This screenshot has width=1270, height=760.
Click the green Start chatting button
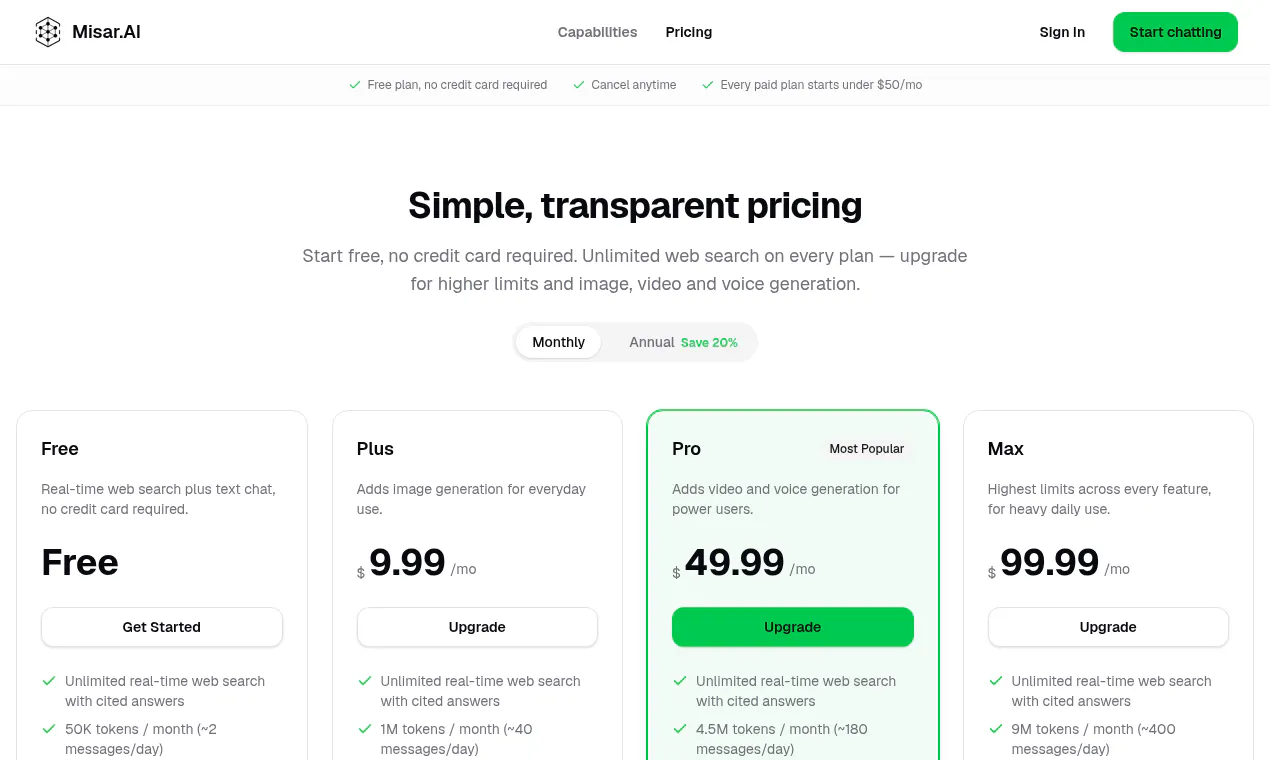pos(1175,32)
